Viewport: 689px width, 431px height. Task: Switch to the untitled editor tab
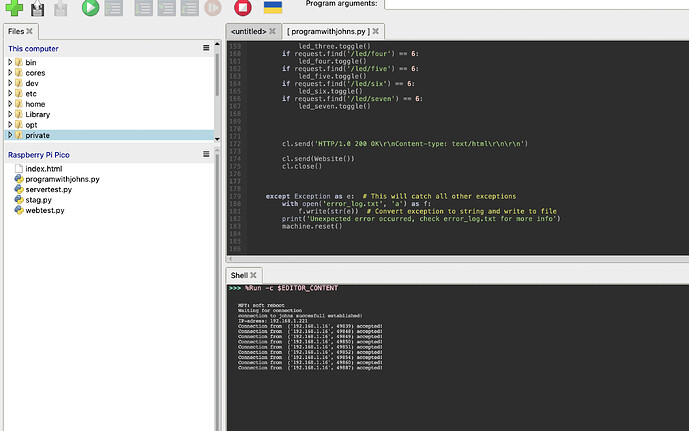point(248,31)
